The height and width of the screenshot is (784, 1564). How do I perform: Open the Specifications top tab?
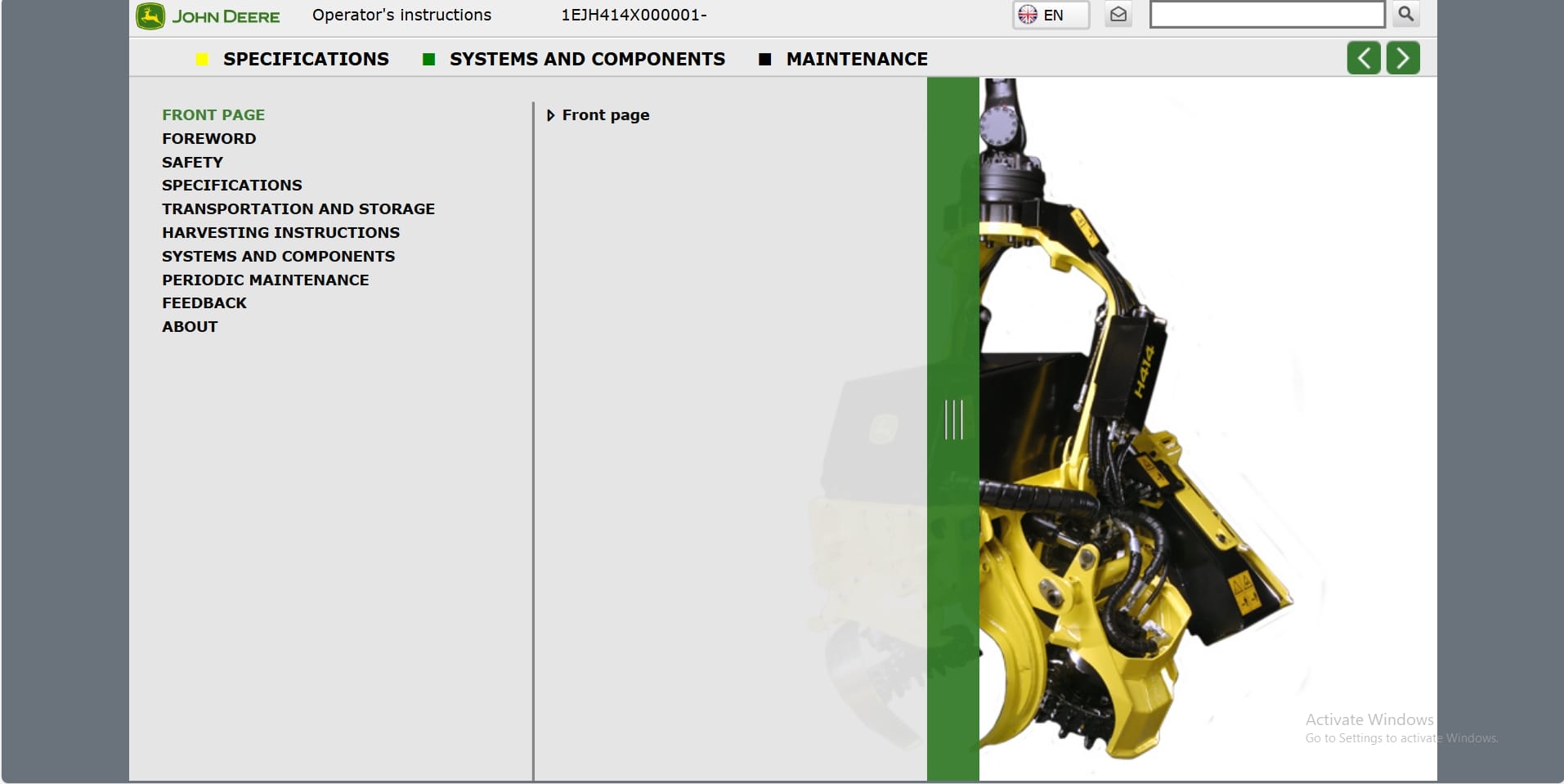306,59
